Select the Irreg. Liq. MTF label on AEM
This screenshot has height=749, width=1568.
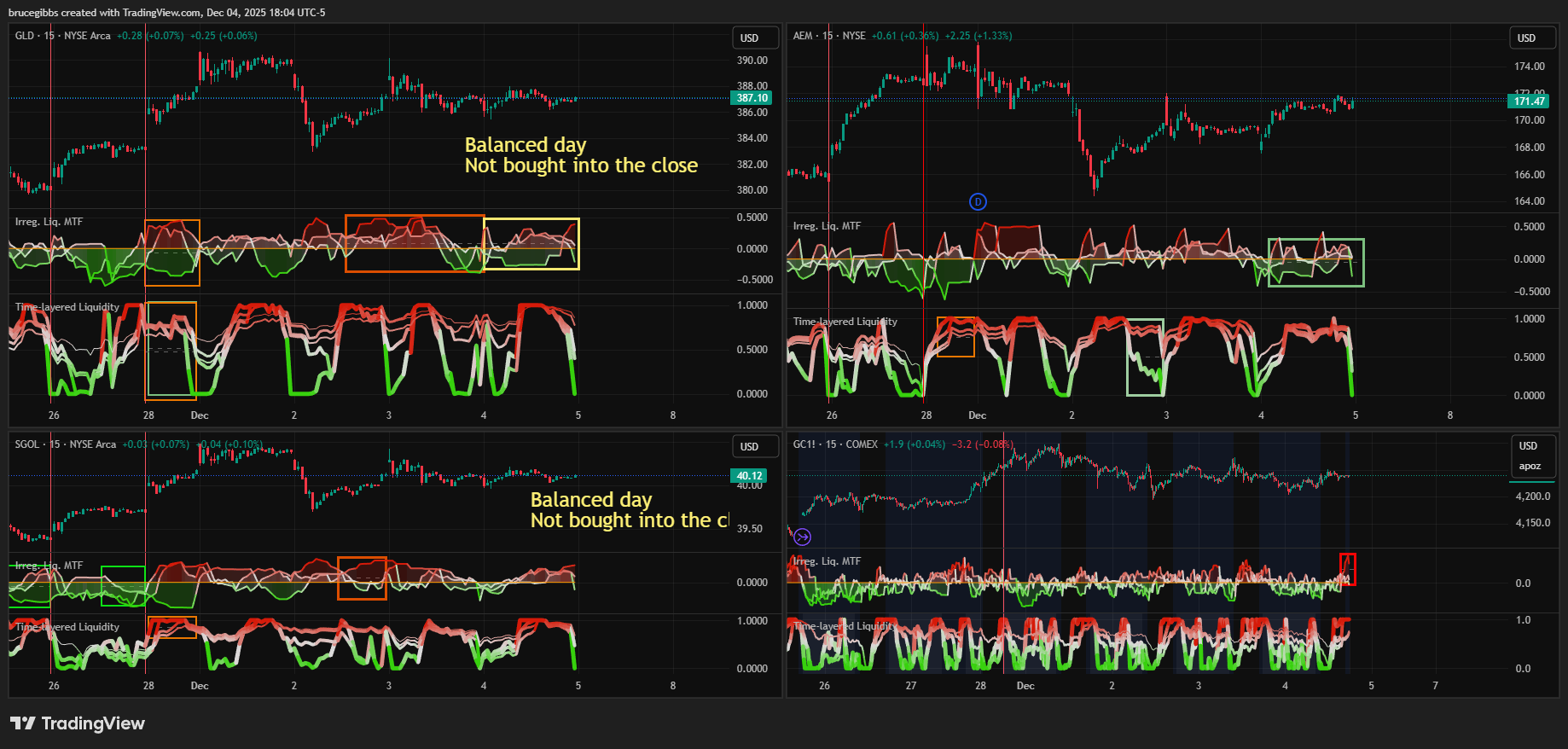coord(827,226)
